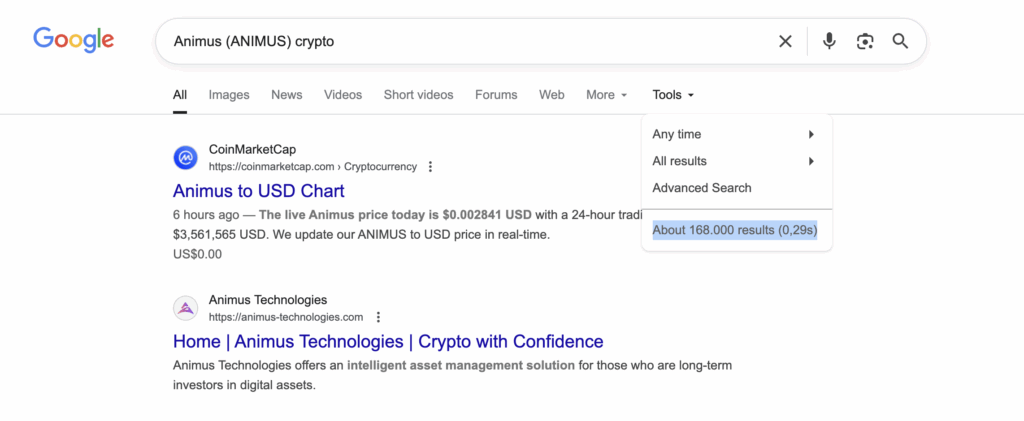
Task: Open Google Lens image search
Action: [x=865, y=41]
